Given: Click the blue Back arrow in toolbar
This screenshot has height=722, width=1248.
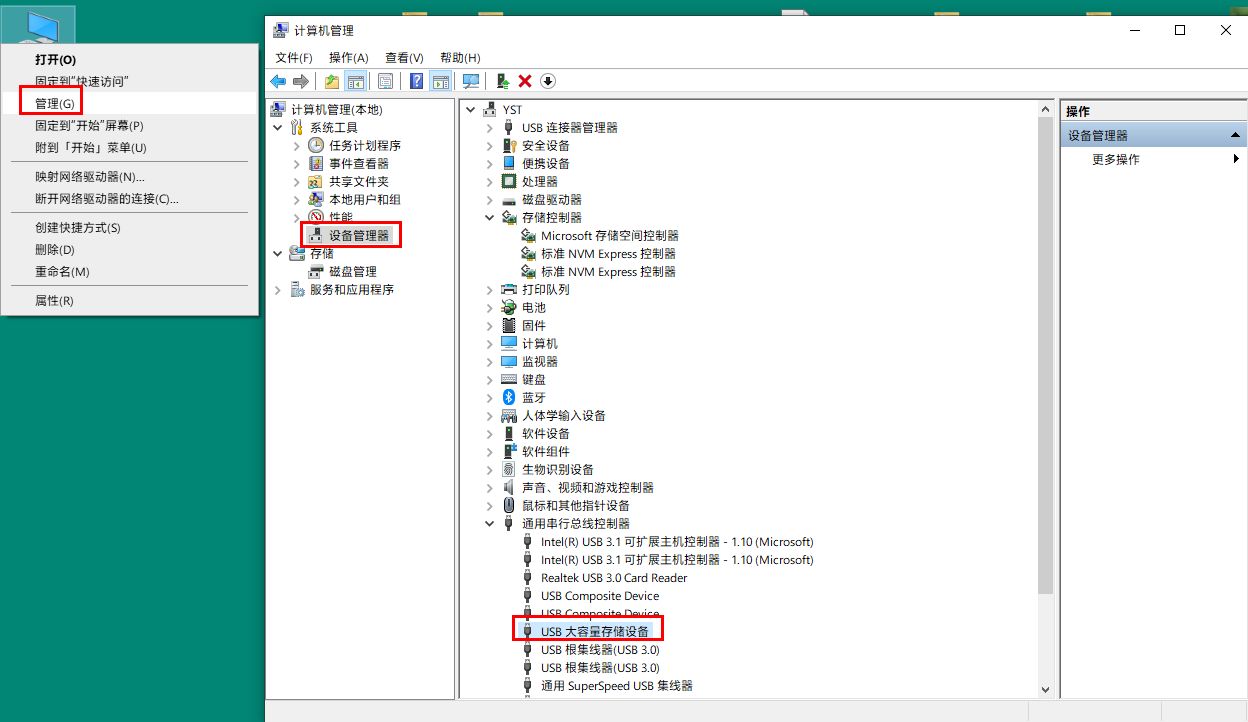Looking at the screenshot, I should pyautogui.click(x=278, y=81).
